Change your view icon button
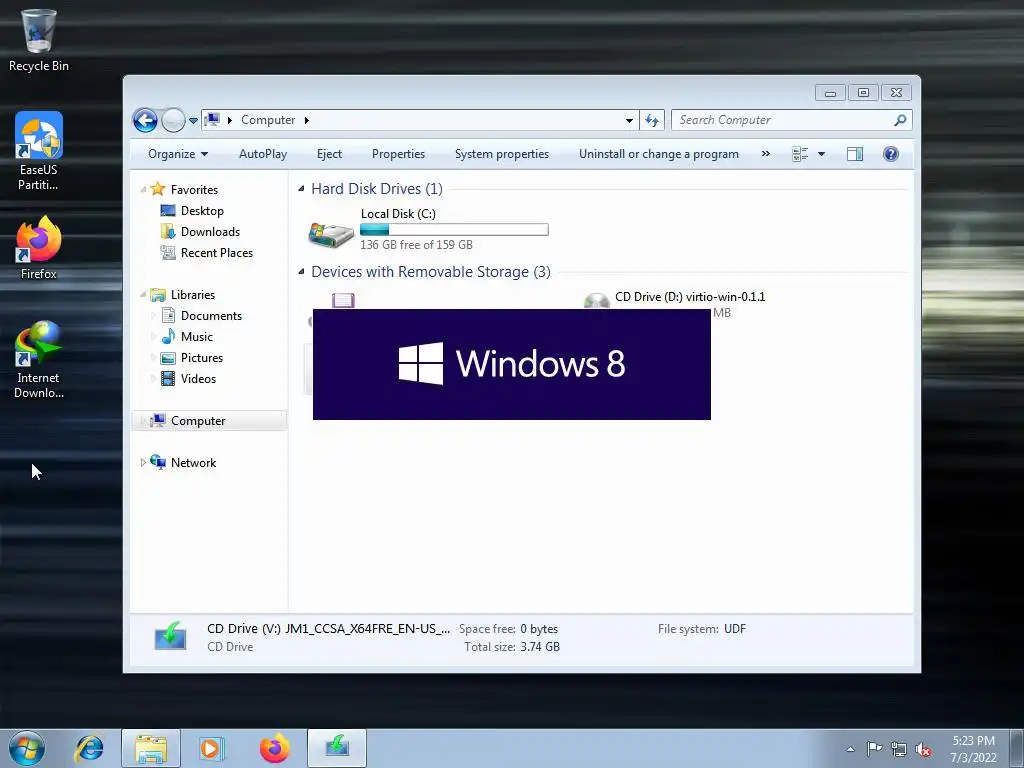This screenshot has height=768, width=1024. point(800,154)
